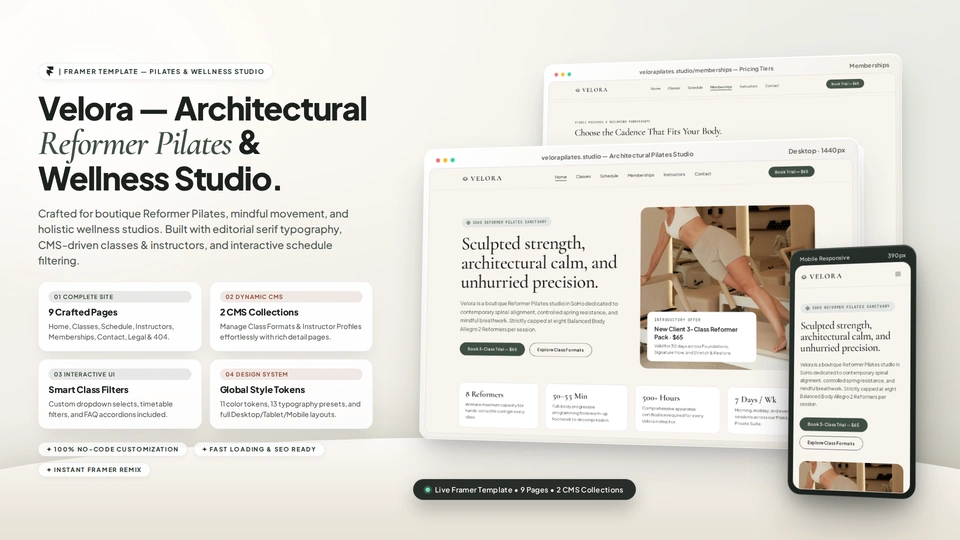Open Contact in the front desktop mockup navigation

tap(703, 174)
